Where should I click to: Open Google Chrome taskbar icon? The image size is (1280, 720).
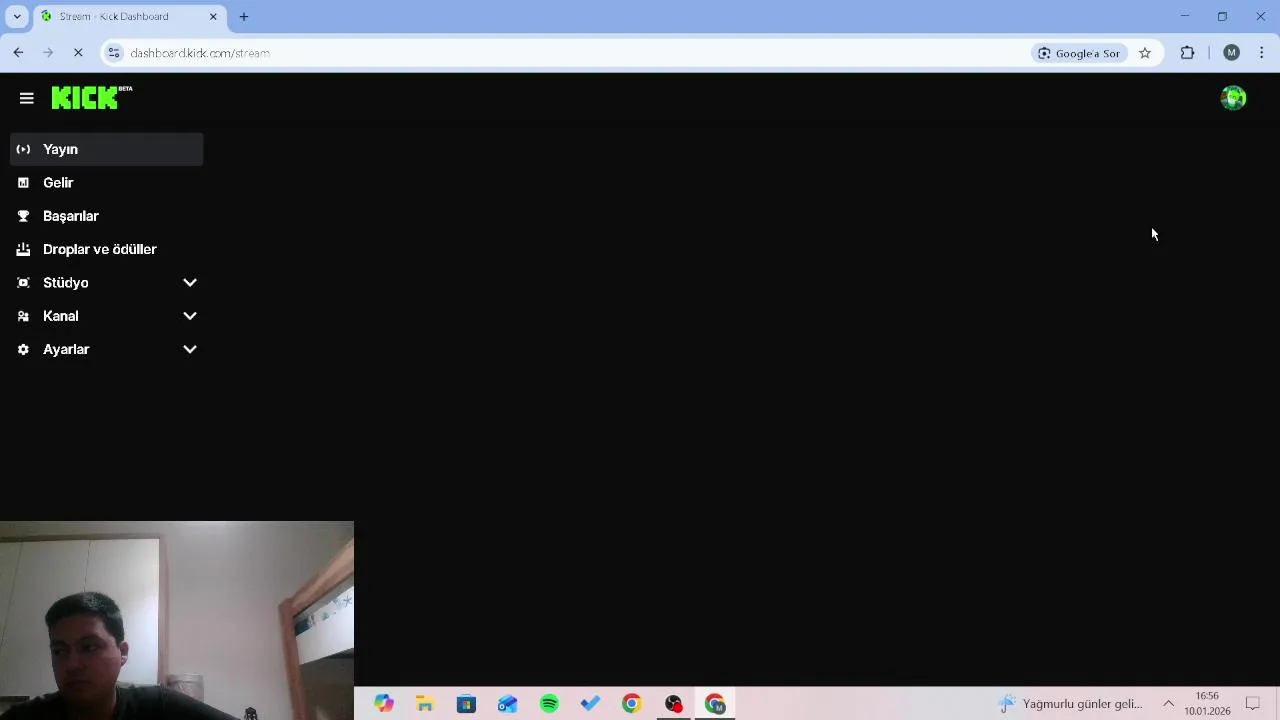coord(631,704)
